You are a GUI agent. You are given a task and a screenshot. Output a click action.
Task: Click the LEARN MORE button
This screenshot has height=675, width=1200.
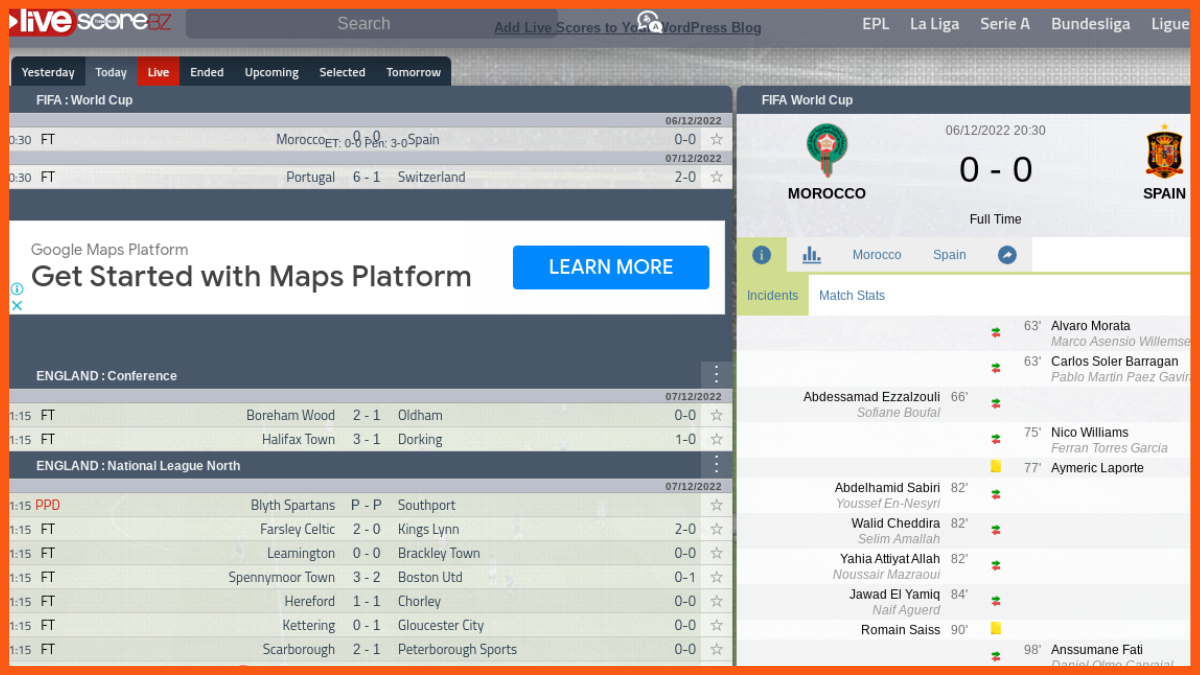click(x=610, y=267)
